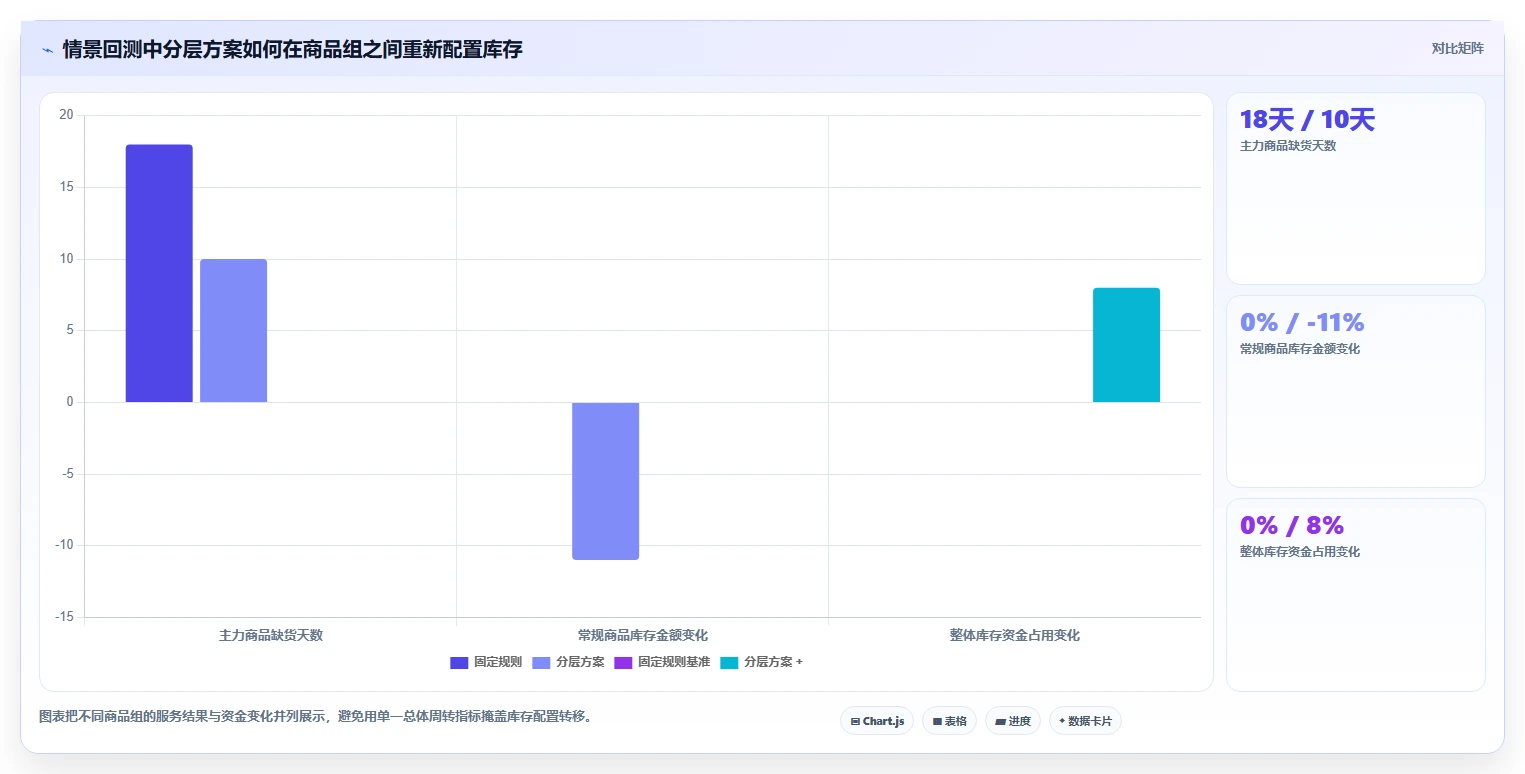Select the 18天 / 10天 data card
1525x774 pixels.
click(x=1355, y=188)
